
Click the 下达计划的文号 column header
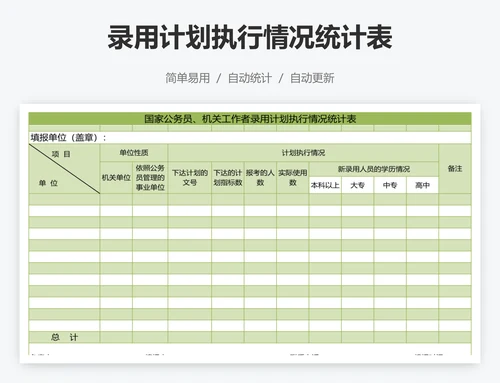tap(190, 178)
